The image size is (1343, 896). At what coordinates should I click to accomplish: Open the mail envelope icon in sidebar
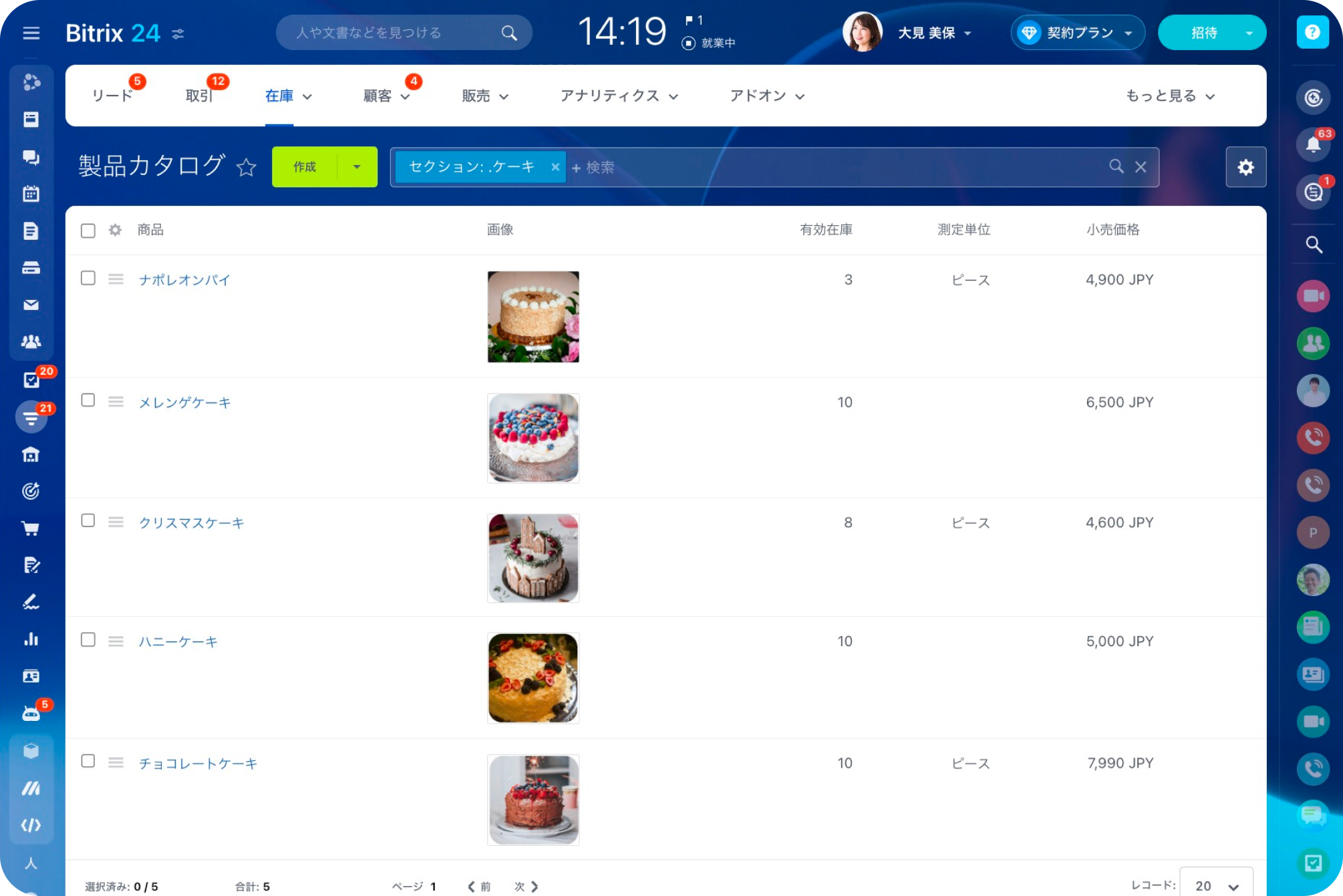(x=31, y=305)
